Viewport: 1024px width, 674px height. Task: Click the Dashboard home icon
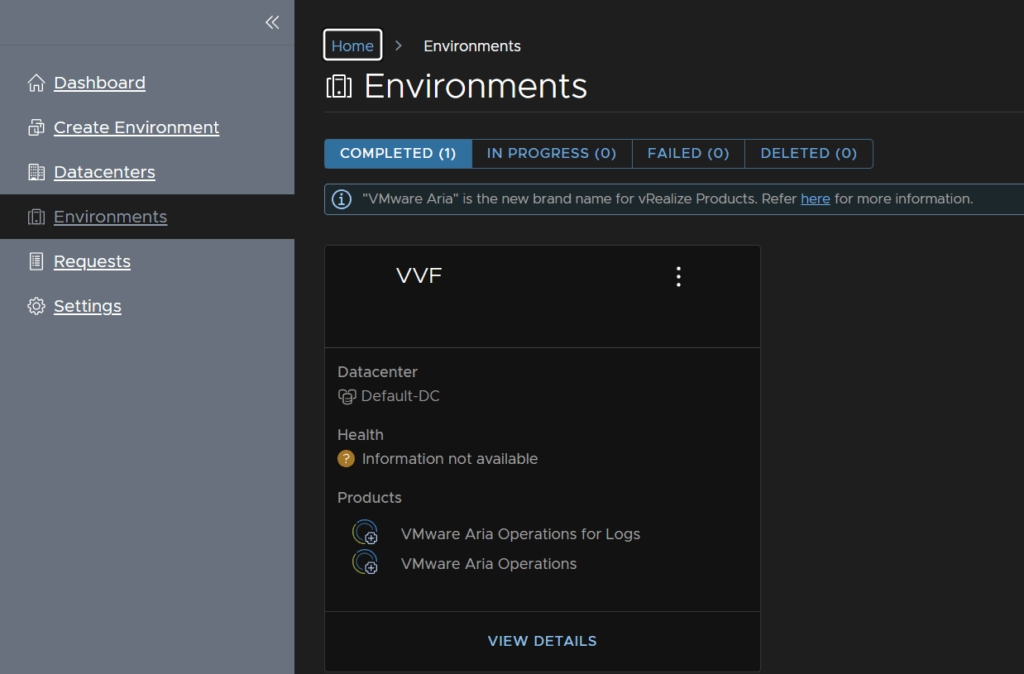[37, 83]
